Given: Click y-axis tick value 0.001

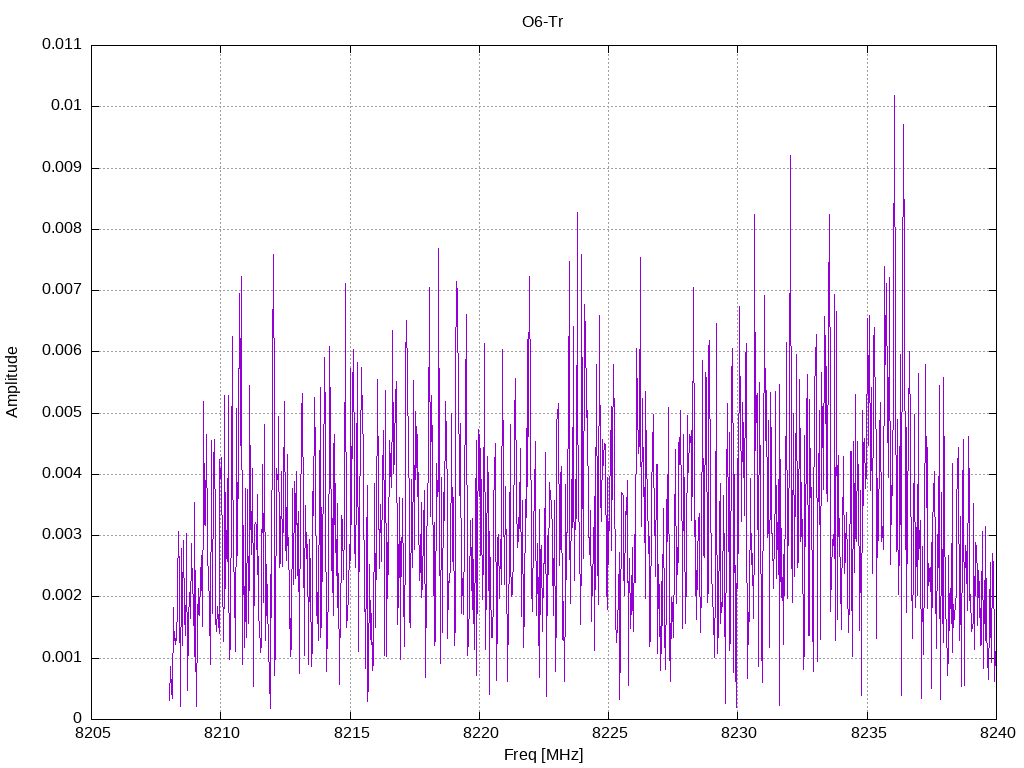Looking at the screenshot, I should (62, 657).
